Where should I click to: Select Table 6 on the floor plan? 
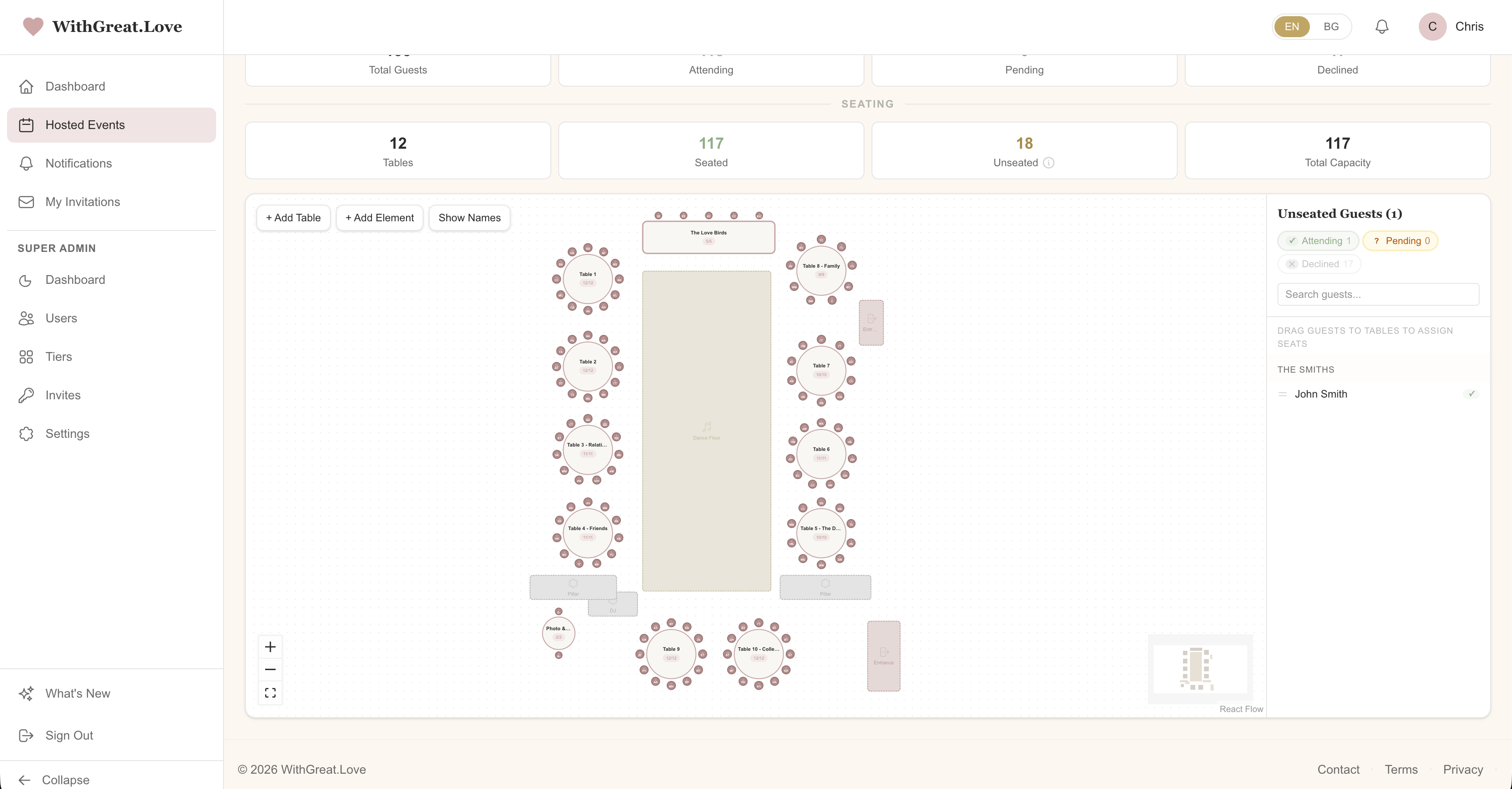point(821,454)
